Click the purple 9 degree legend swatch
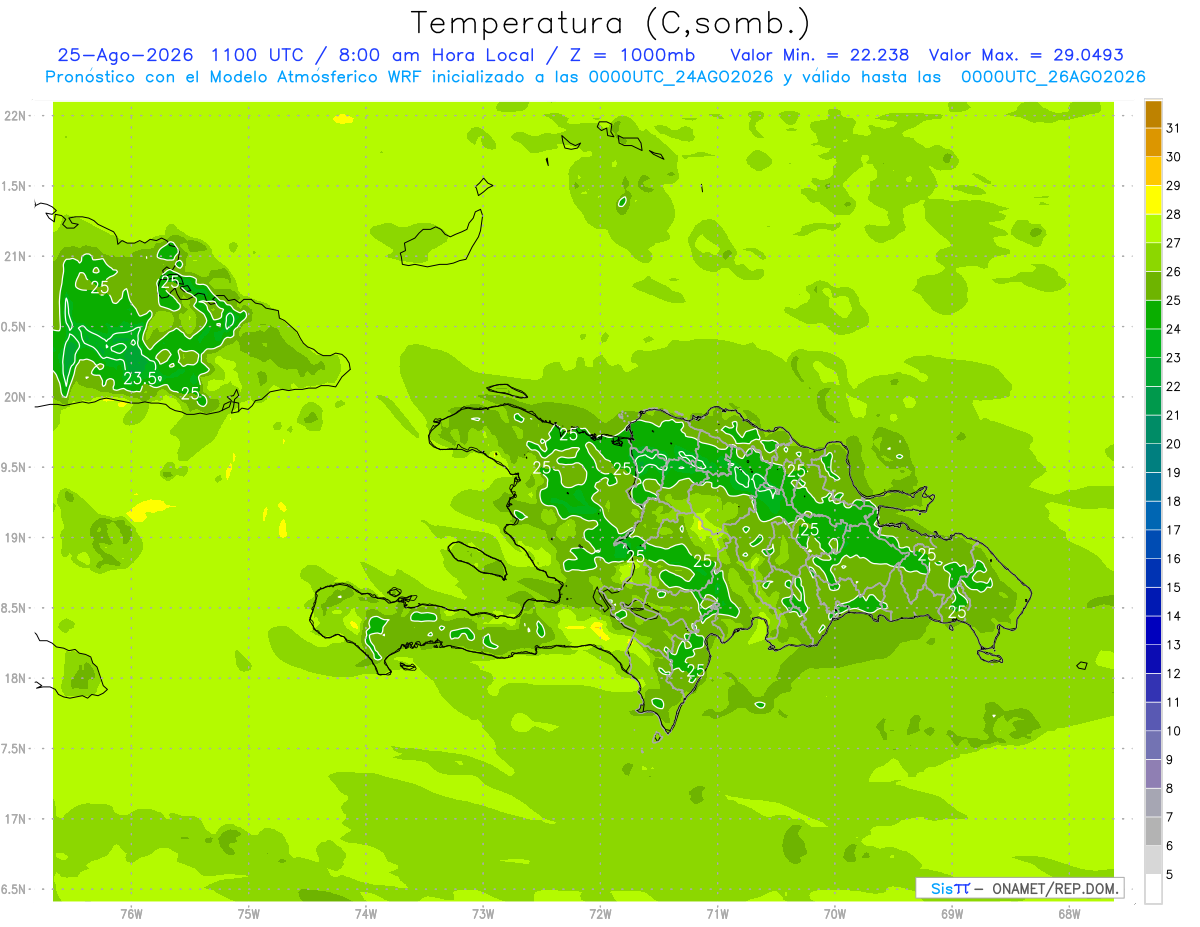This screenshot has width=1200, height=927. pyautogui.click(x=1153, y=746)
